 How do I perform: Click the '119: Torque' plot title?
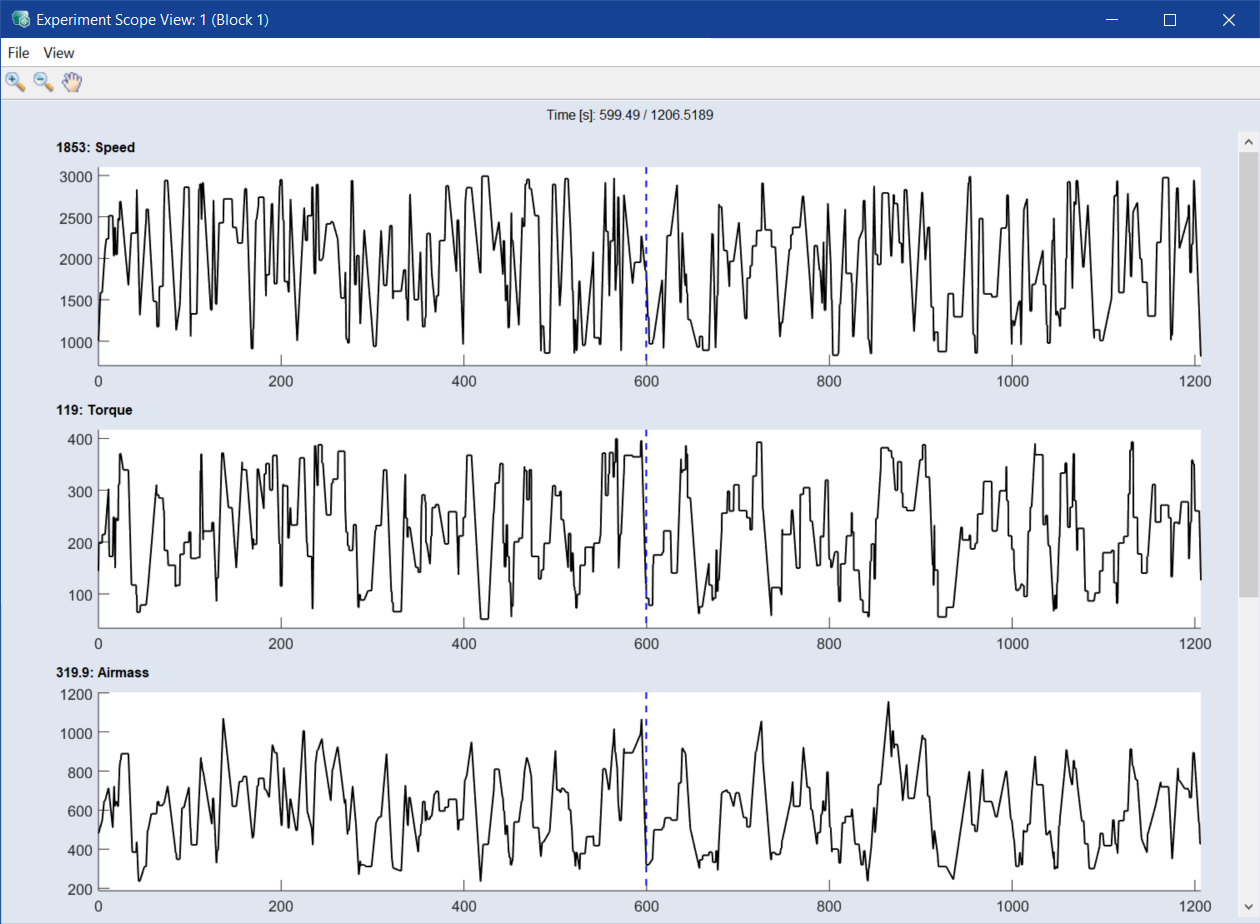click(x=94, y=410)
